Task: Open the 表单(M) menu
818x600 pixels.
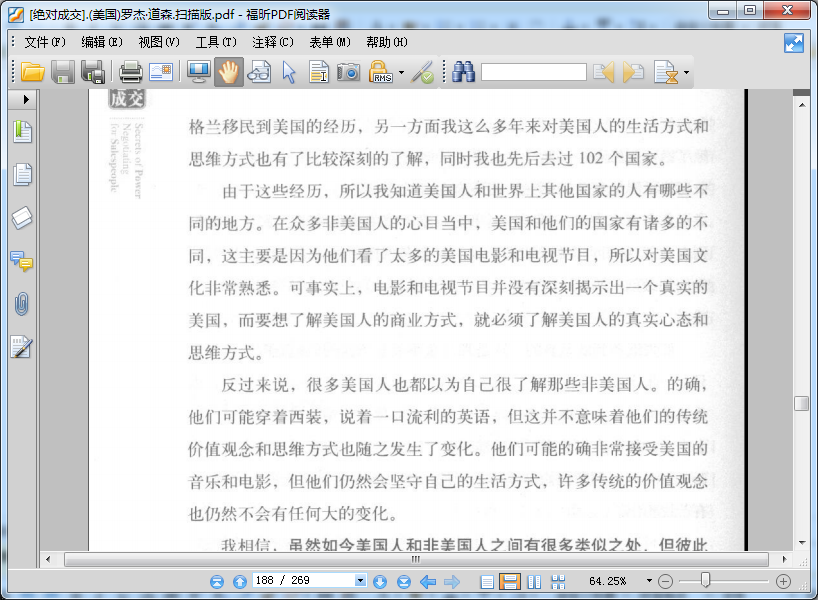Action: 330,42
